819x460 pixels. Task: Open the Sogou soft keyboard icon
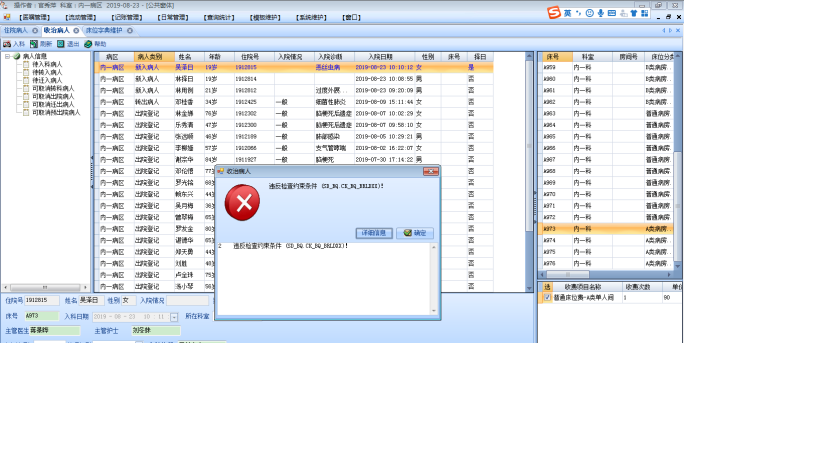point(612,14)
